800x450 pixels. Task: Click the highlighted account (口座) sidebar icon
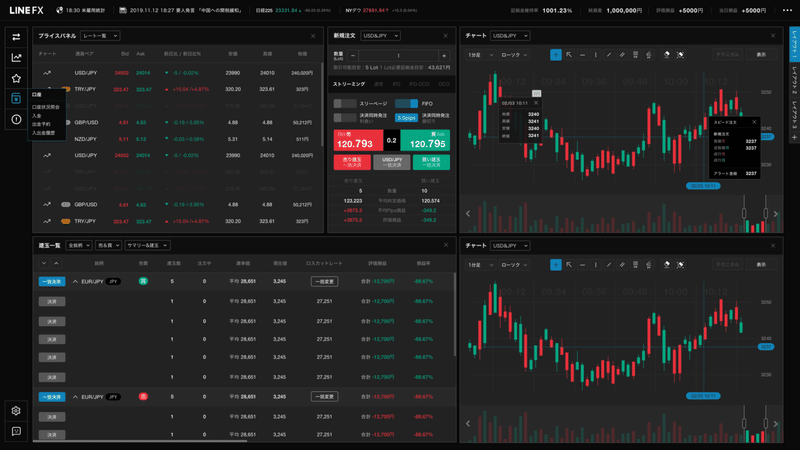(16, 98)
